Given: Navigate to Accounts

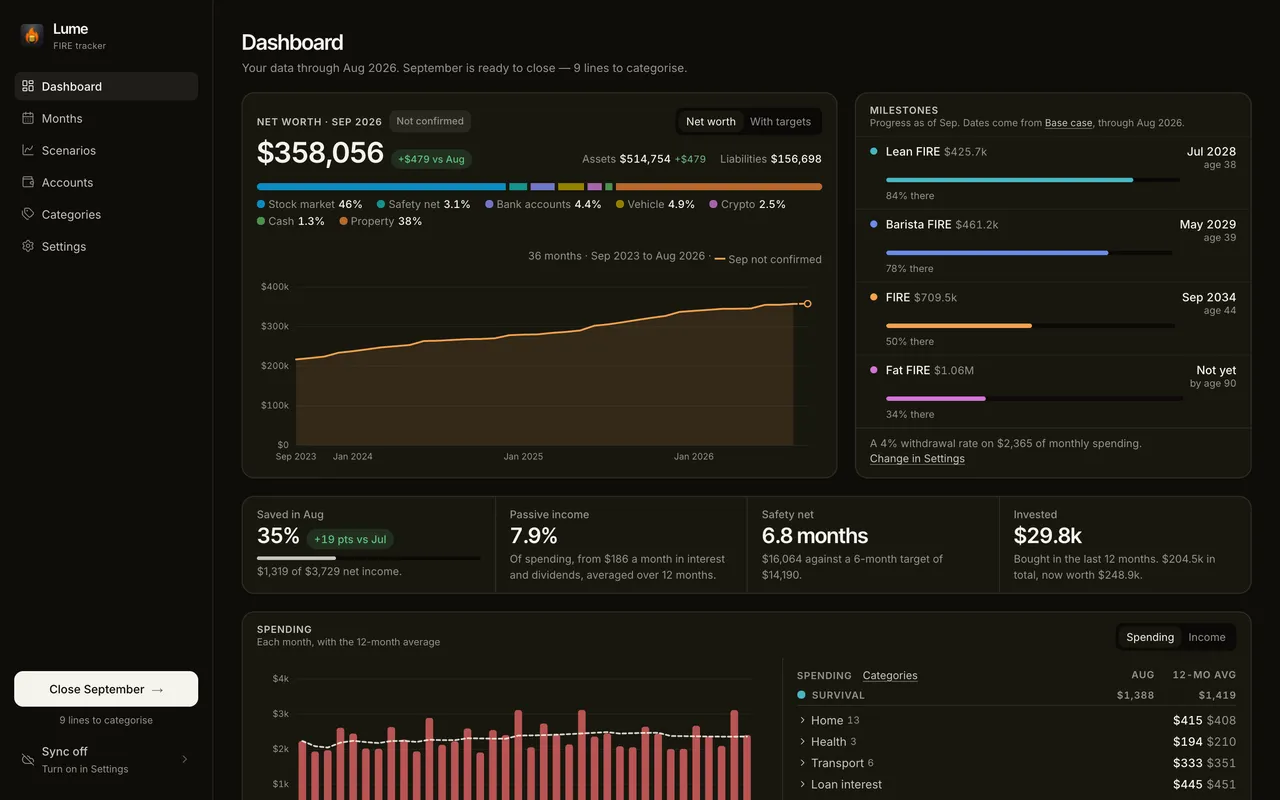Looking at the screenshot, I should tap(106, 182).
